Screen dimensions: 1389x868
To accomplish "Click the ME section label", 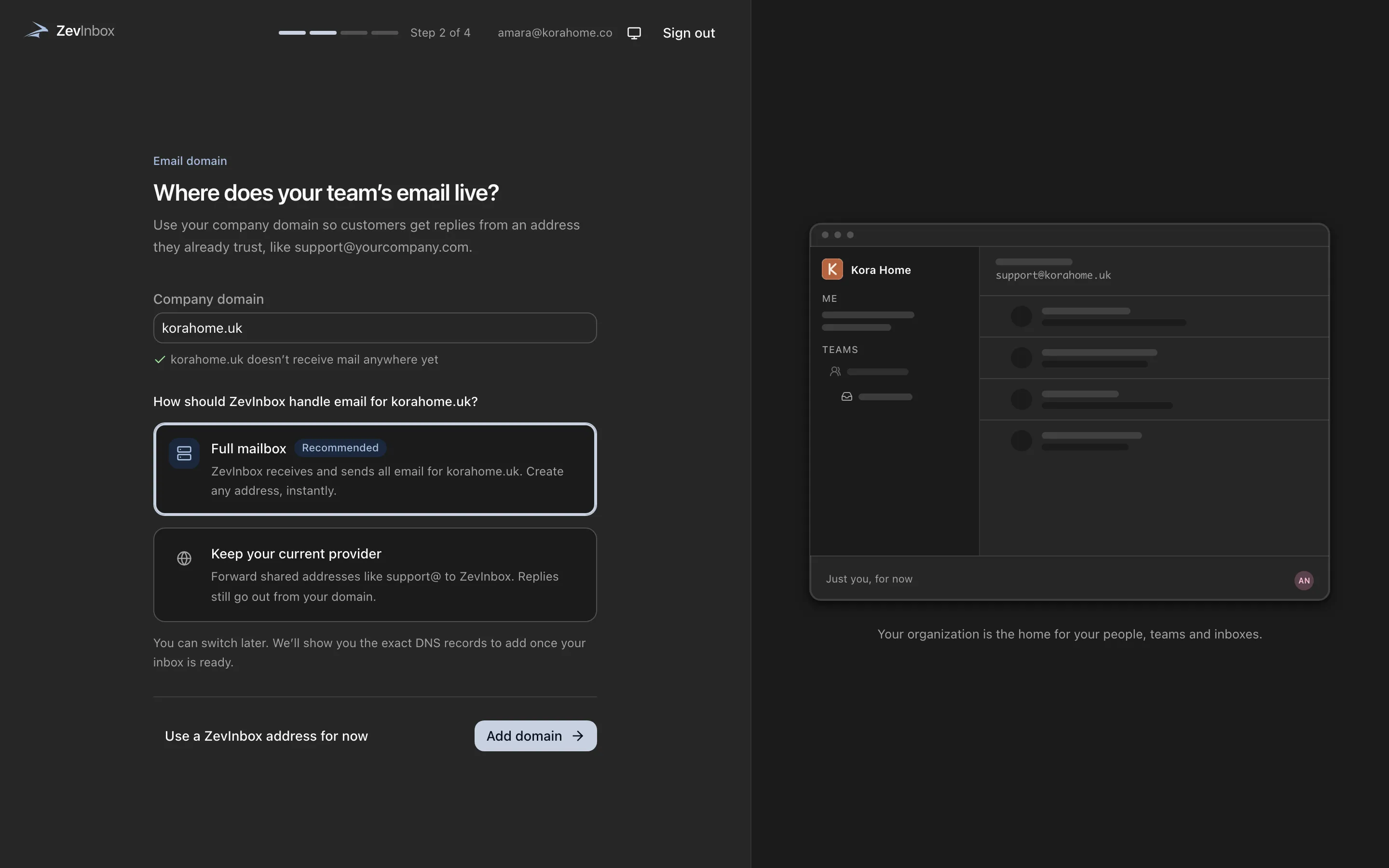I will point(830,298).
